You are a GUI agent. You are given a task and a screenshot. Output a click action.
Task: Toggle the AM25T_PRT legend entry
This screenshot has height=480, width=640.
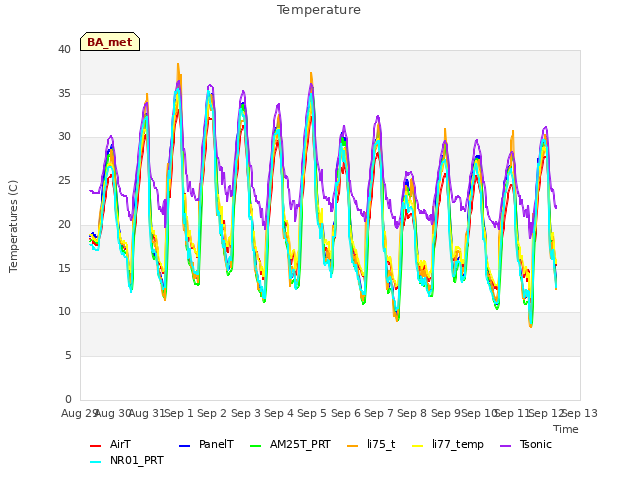290,444
